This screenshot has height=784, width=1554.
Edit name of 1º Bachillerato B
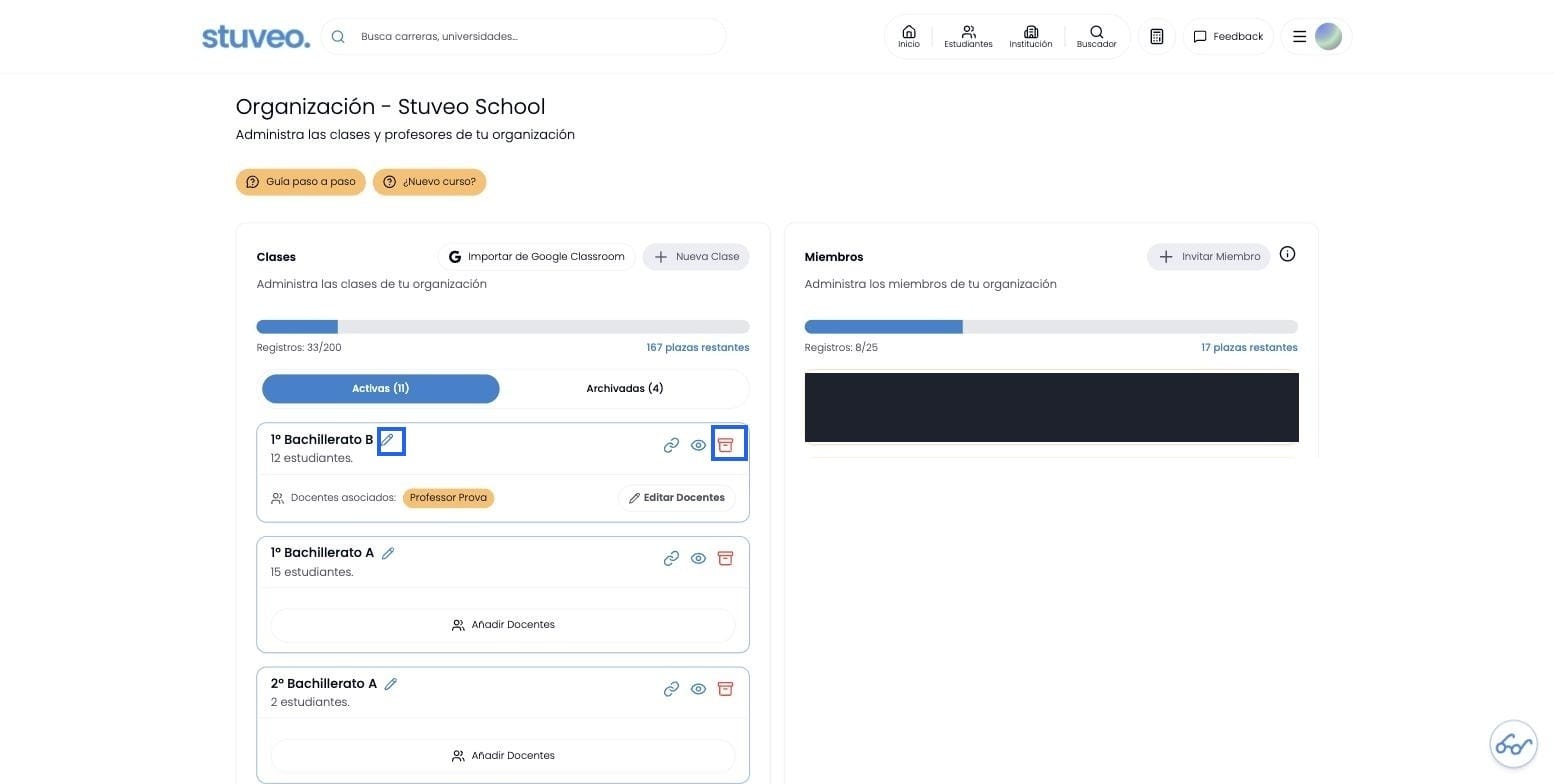pyautogui.click(x=389, y=440)
